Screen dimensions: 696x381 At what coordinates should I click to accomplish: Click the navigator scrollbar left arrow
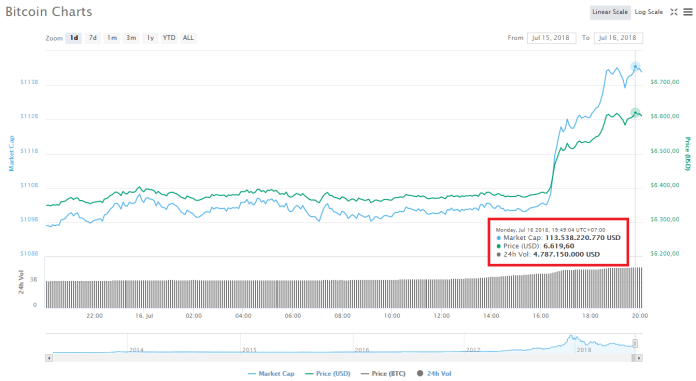point(49,358)
